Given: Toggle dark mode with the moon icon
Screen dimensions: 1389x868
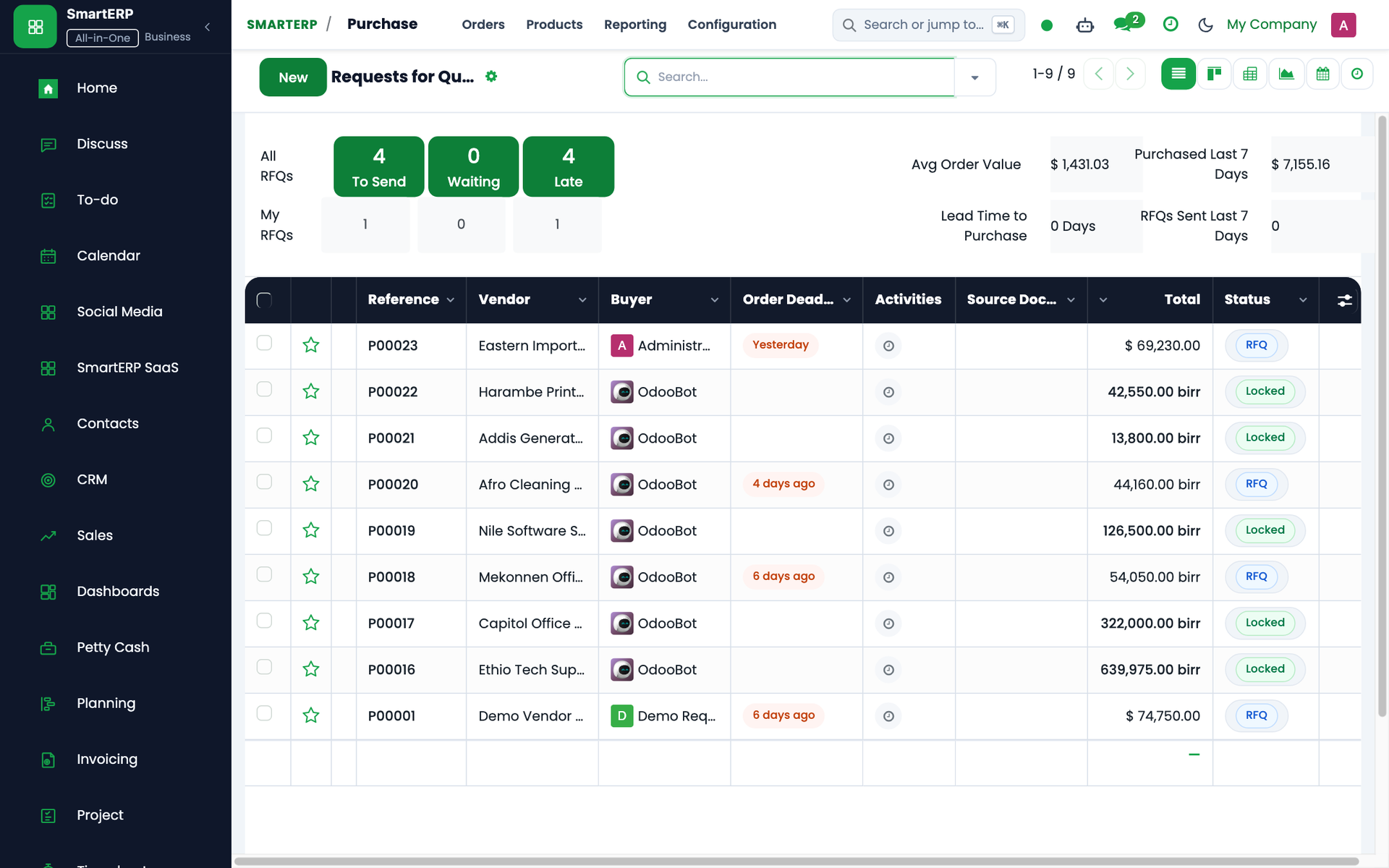Looking at the screenshot, I should coord(1205,25).
